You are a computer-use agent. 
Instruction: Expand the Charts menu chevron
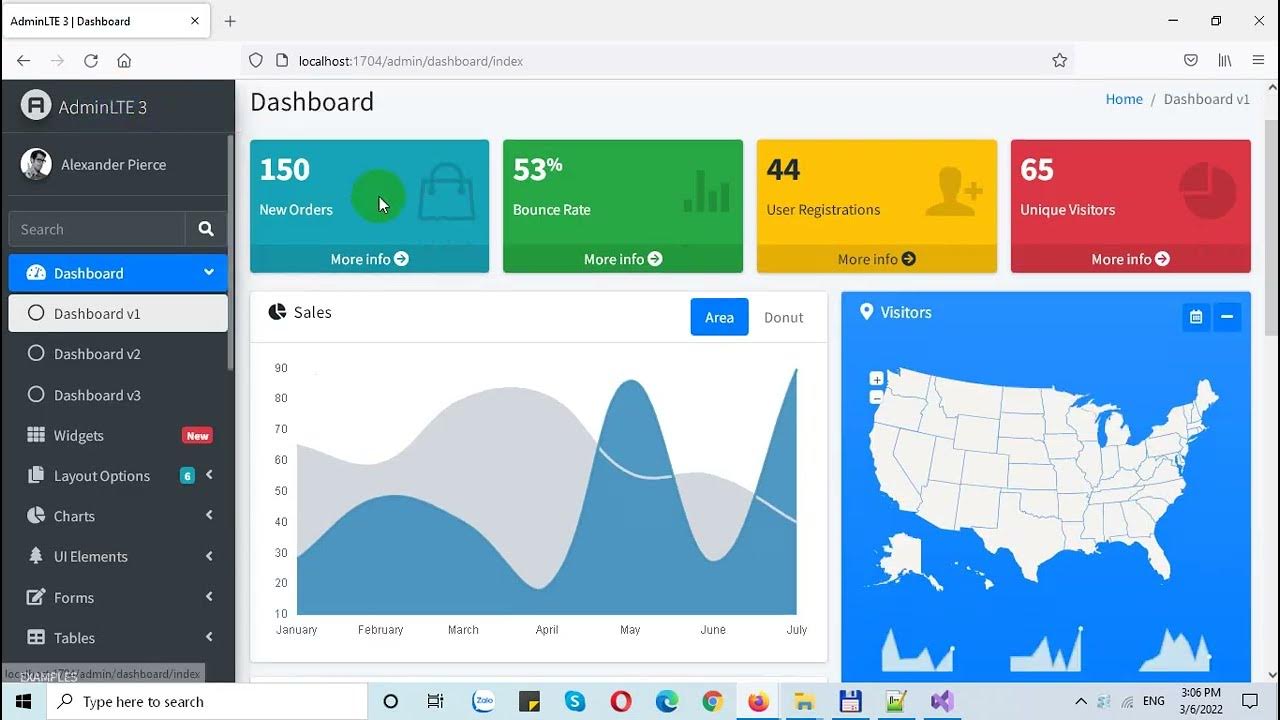209,515
